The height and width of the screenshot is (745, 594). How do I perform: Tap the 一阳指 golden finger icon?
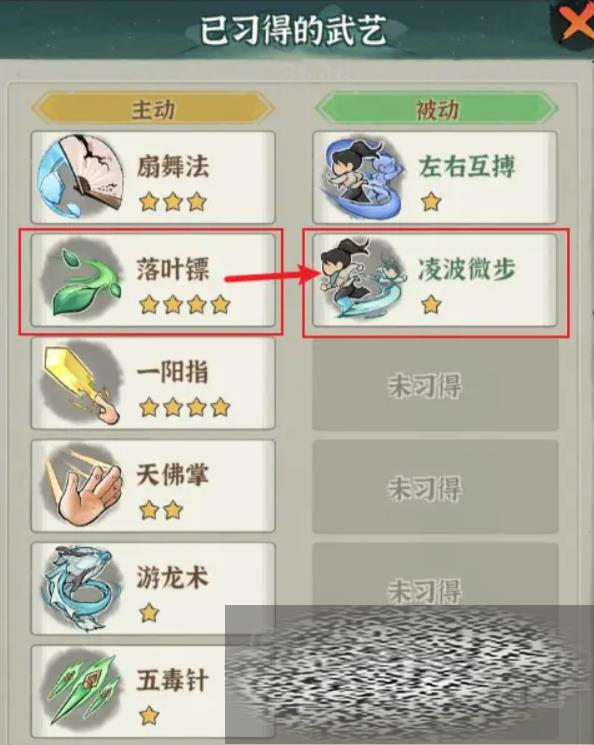pos(81,382)
